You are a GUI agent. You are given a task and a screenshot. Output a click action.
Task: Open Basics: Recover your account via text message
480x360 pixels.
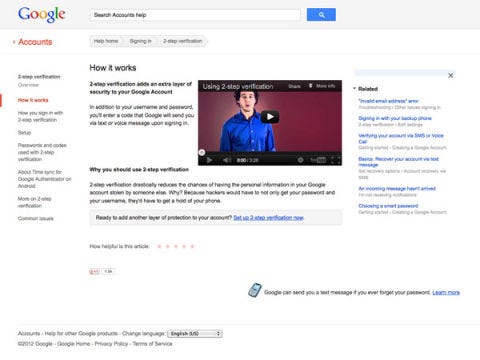pos(399,162)
